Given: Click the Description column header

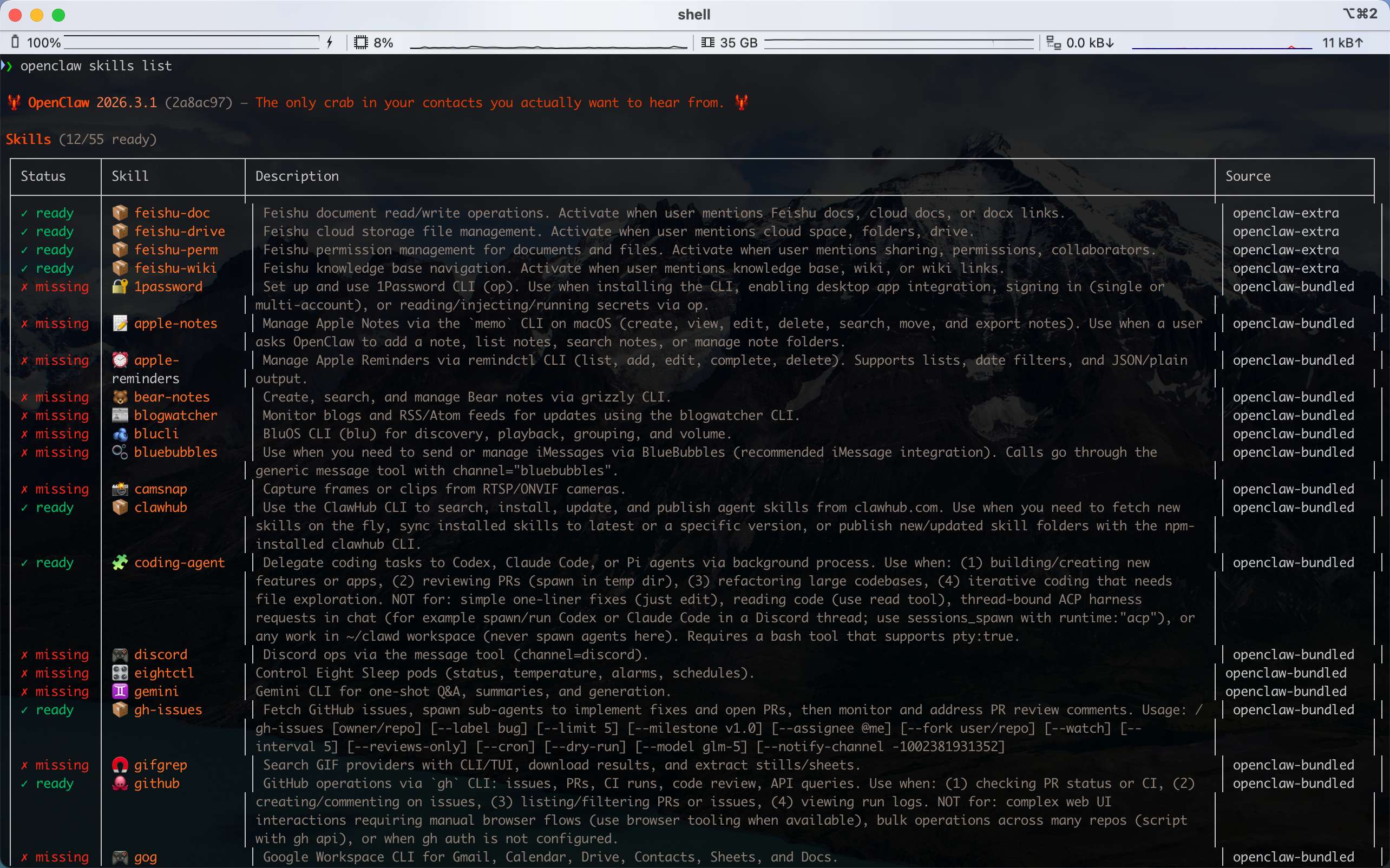Looking at the screenshot, I should coord(296,176).
